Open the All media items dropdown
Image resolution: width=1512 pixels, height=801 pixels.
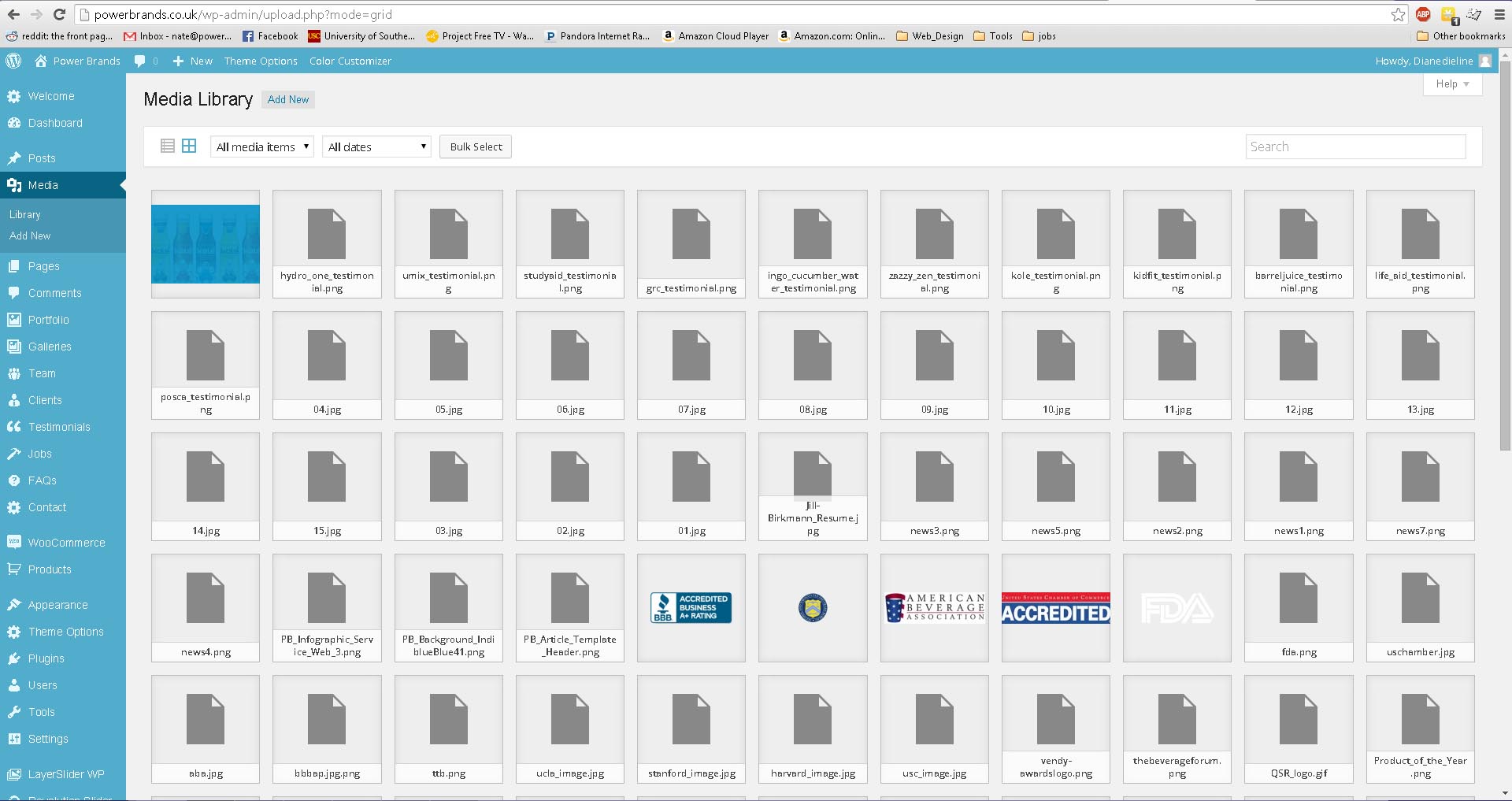click(x=262, y=146)
